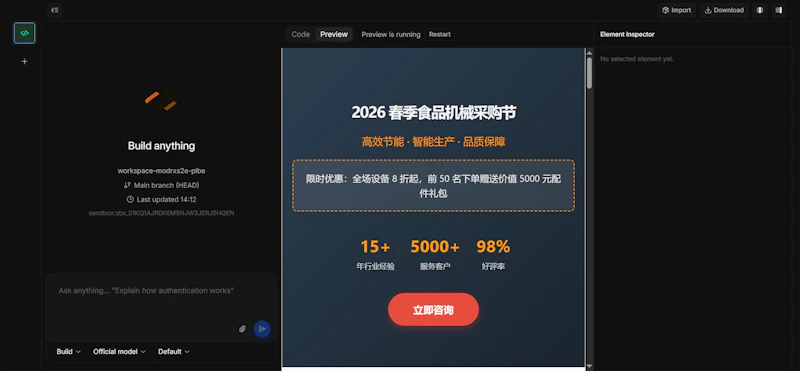Screen dimensions: 800x371
Task: Add a new workspace with plus icon
Action: [24, 62]
